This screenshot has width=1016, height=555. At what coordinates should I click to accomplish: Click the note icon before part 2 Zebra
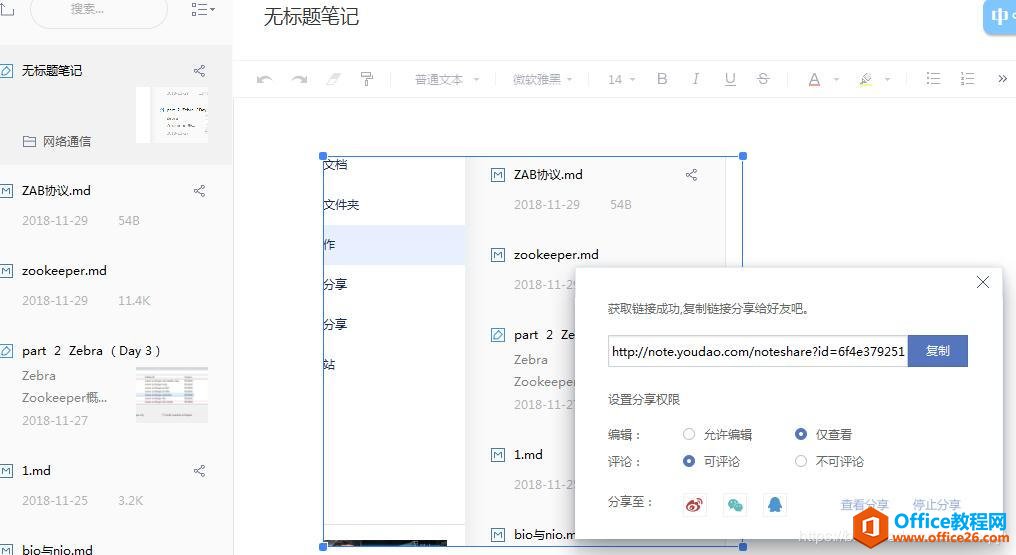(6, 351)
